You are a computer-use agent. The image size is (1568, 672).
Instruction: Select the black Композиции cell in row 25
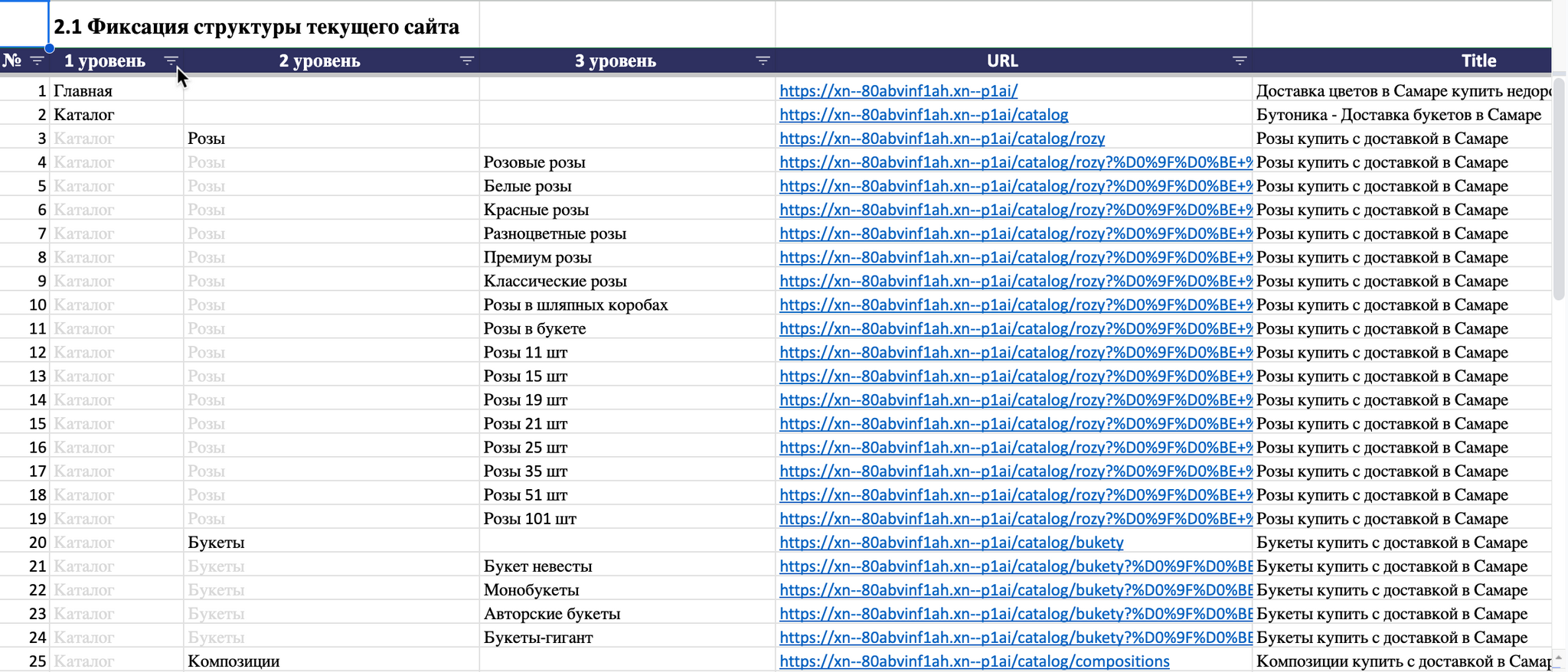[332, 661]
